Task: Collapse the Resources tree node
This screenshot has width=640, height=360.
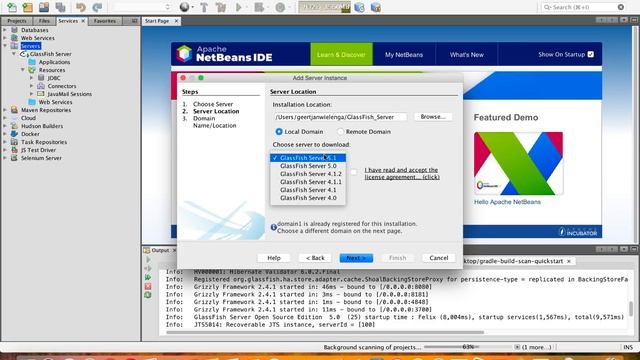Action: tap(23, 70)
